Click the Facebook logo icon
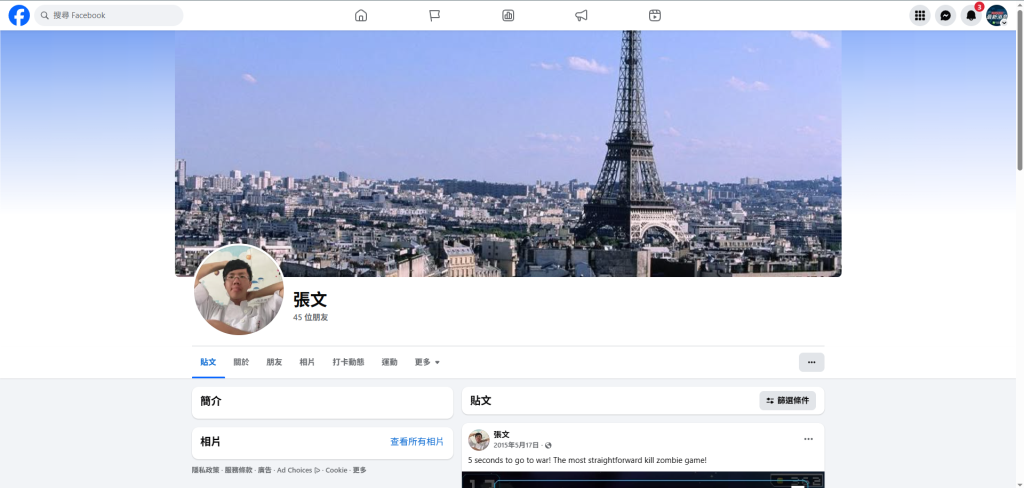Image resolution: width=1024 pixels, height=488 pixels. coord(19,15)
